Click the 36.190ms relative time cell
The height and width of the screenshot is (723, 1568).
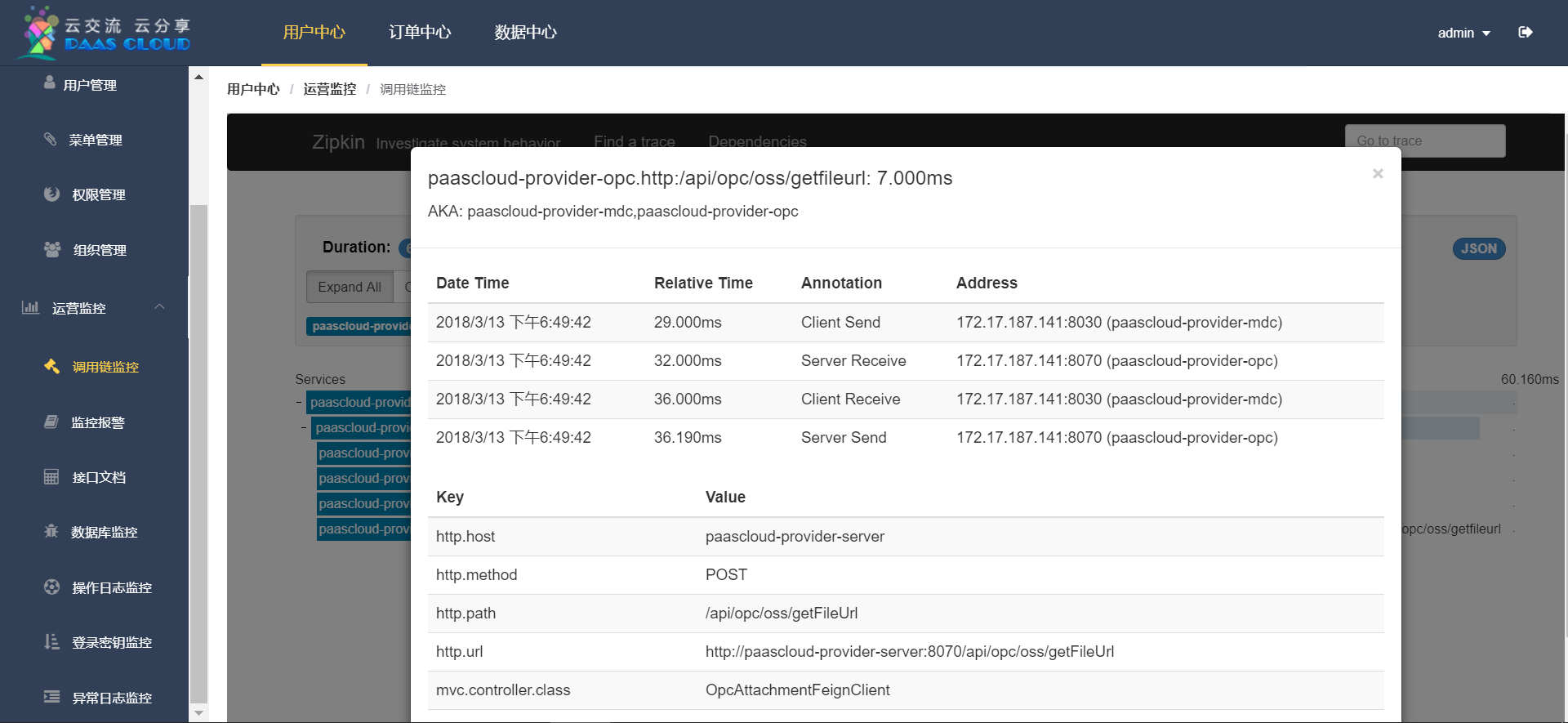pos(688,438)
